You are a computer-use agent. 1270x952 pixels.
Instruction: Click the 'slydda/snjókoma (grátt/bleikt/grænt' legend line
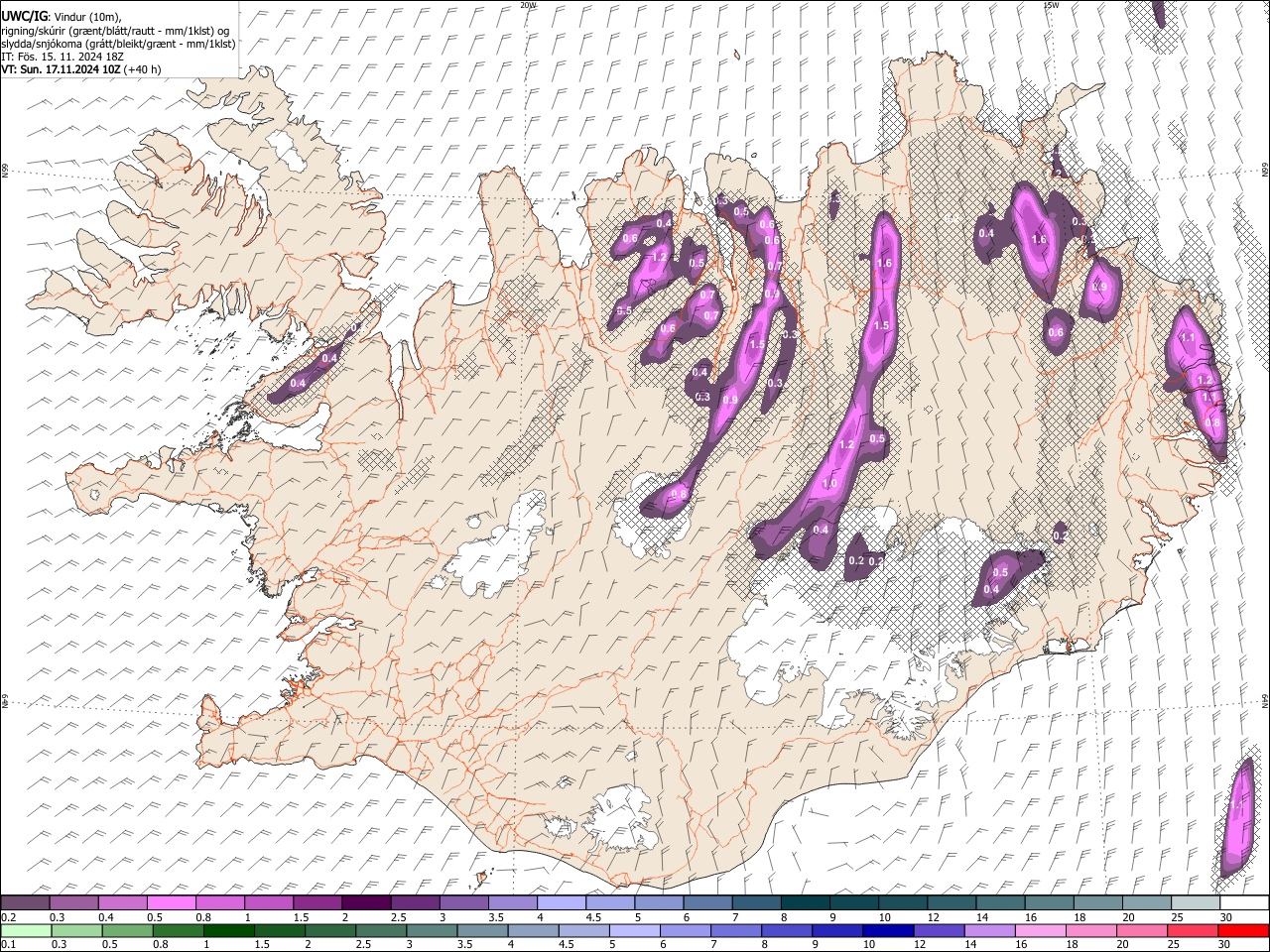118,44
